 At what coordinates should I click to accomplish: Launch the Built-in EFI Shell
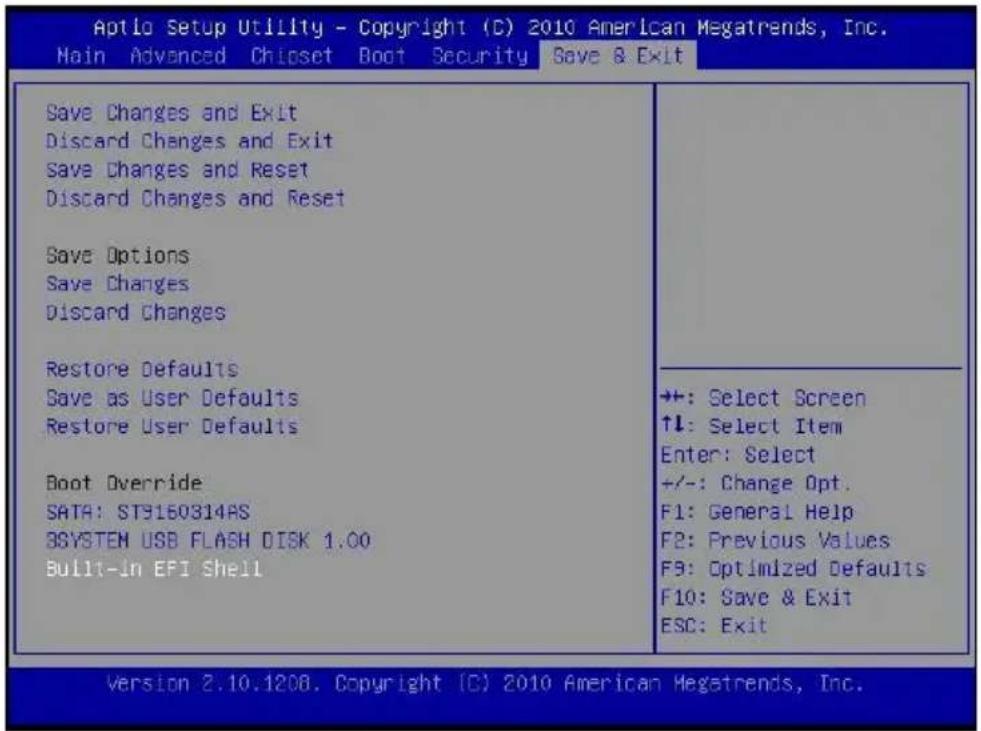coord(154,569)
